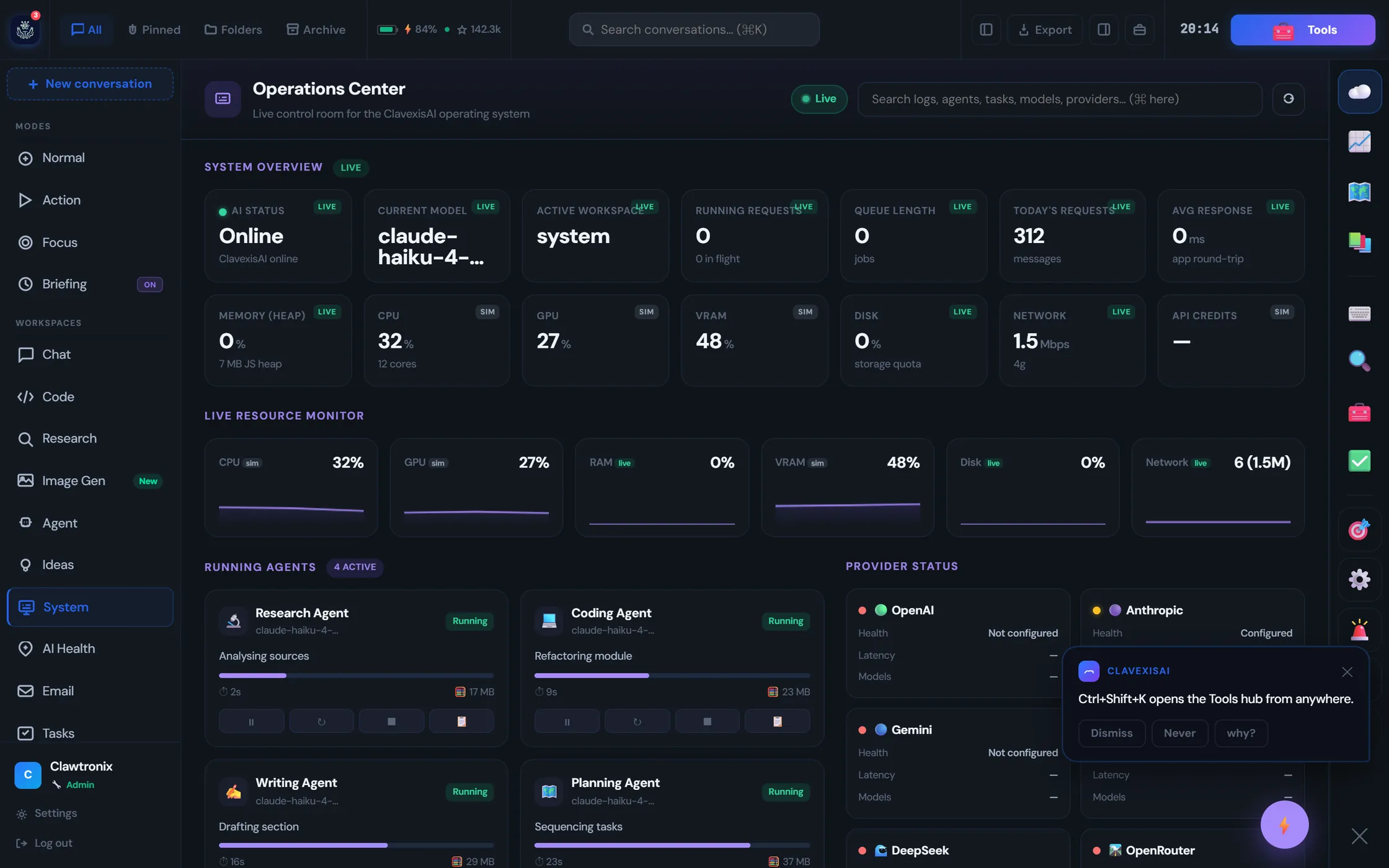Open the chart trend icon in right rail
The width and height of the screenshot is (1389, 868).
pyautogui.click(x=1359, y=141)
